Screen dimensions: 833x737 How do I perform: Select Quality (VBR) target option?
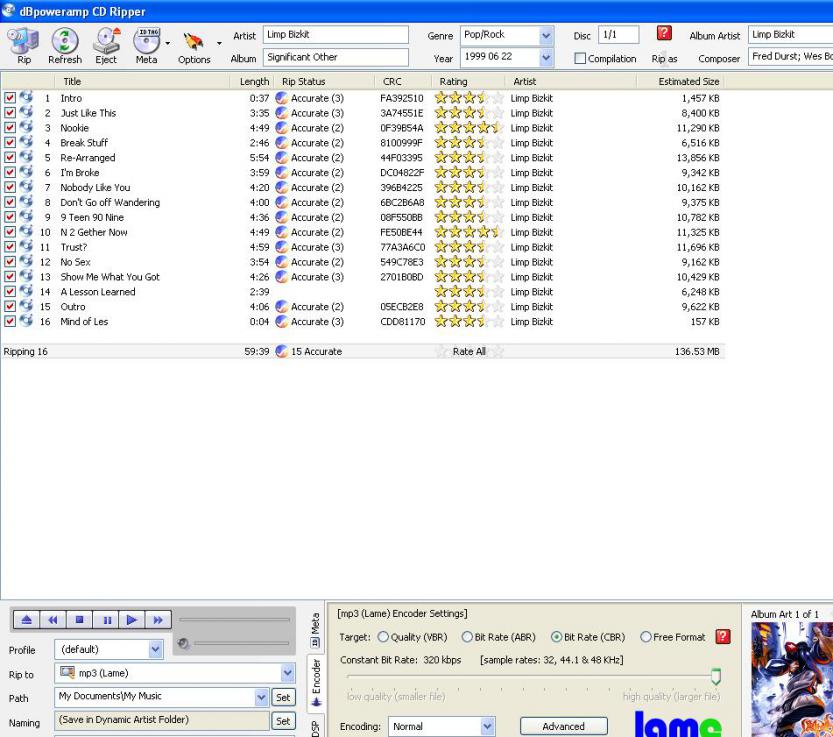(x=383, y=637)
